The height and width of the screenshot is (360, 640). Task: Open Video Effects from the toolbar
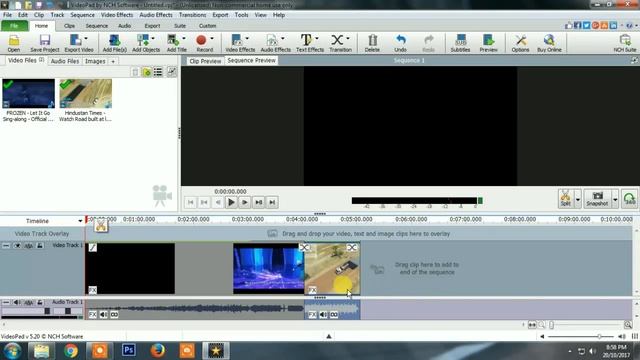point(240,43)
